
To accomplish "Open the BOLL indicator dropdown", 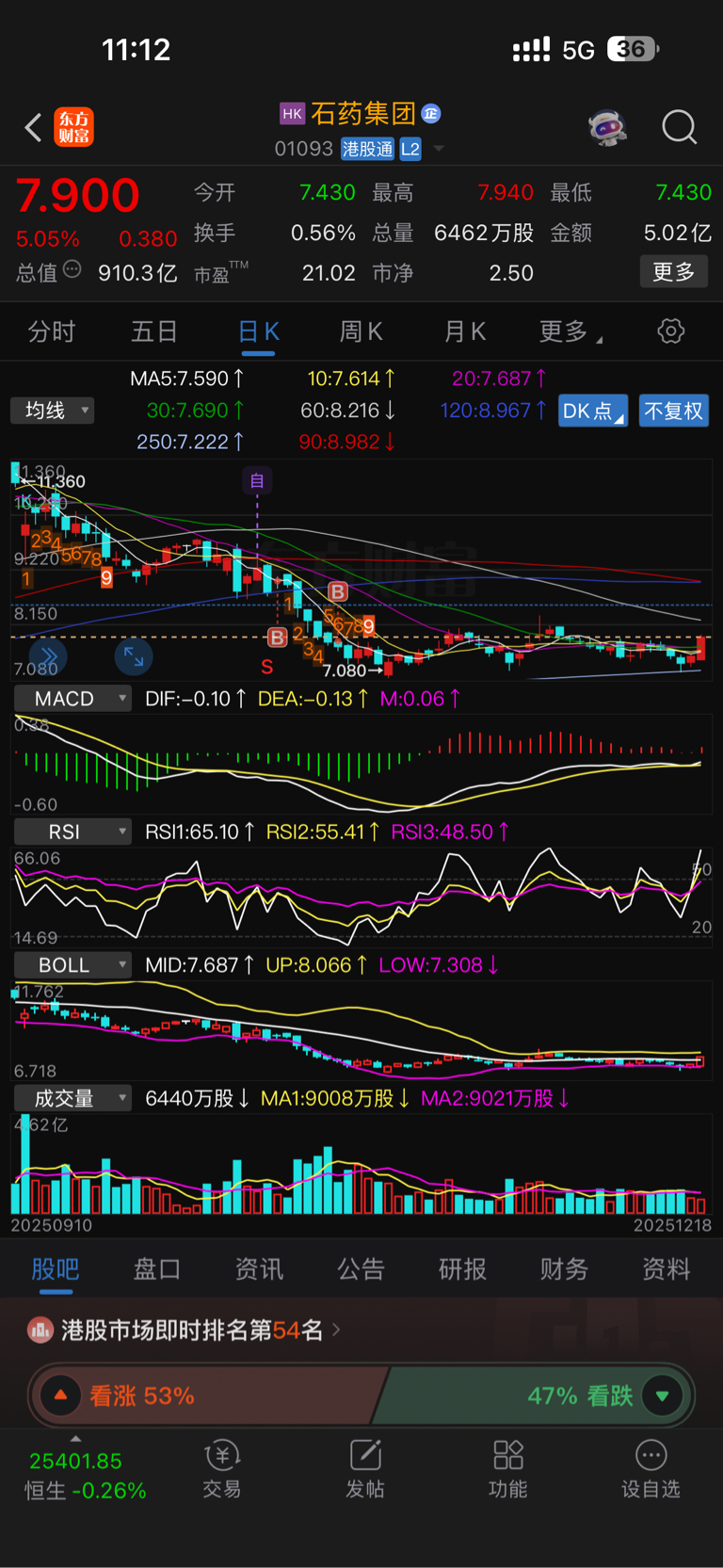I will 72,965.
